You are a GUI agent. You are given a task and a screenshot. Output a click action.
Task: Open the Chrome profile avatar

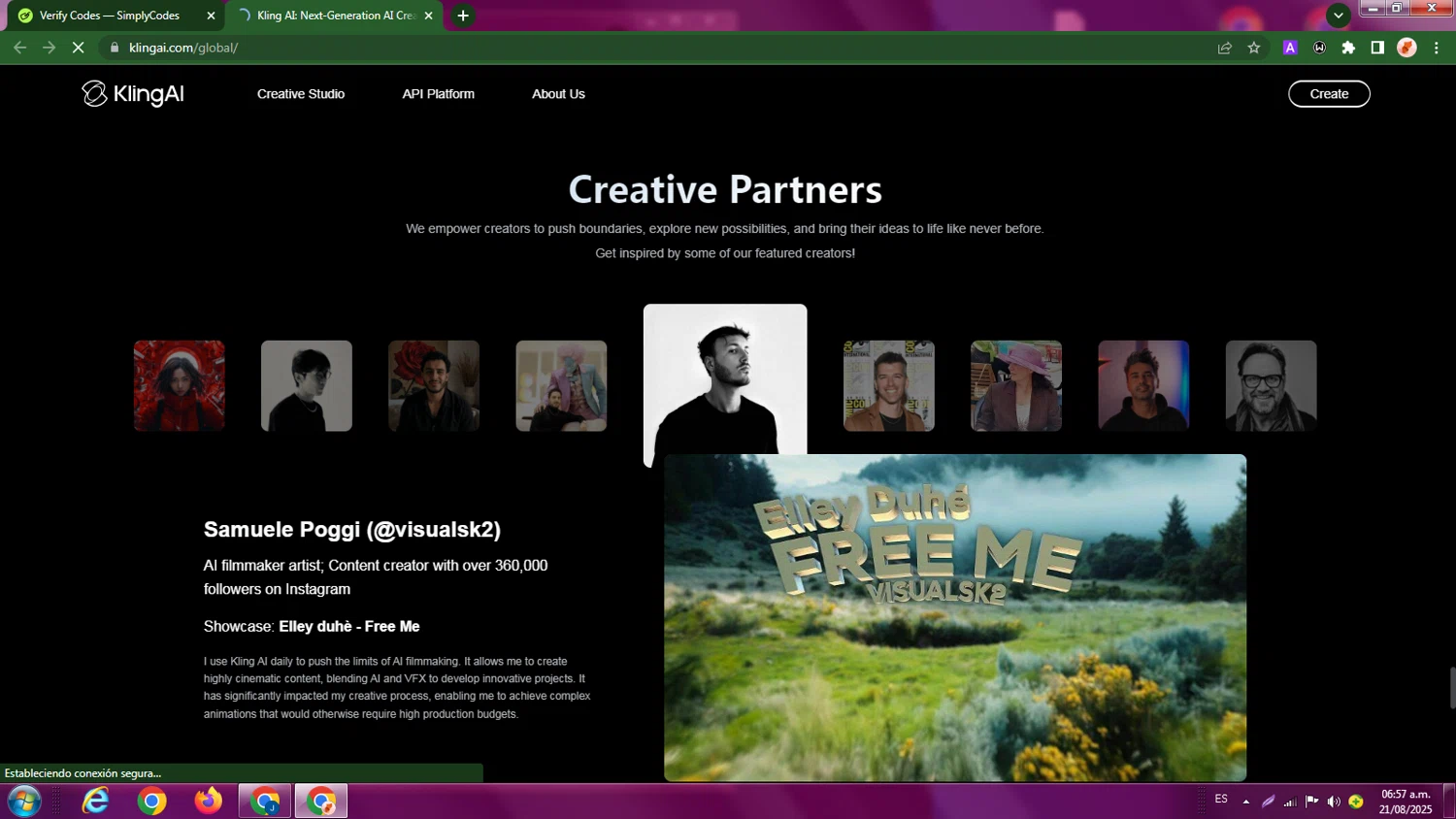(x=1406, y=48)
